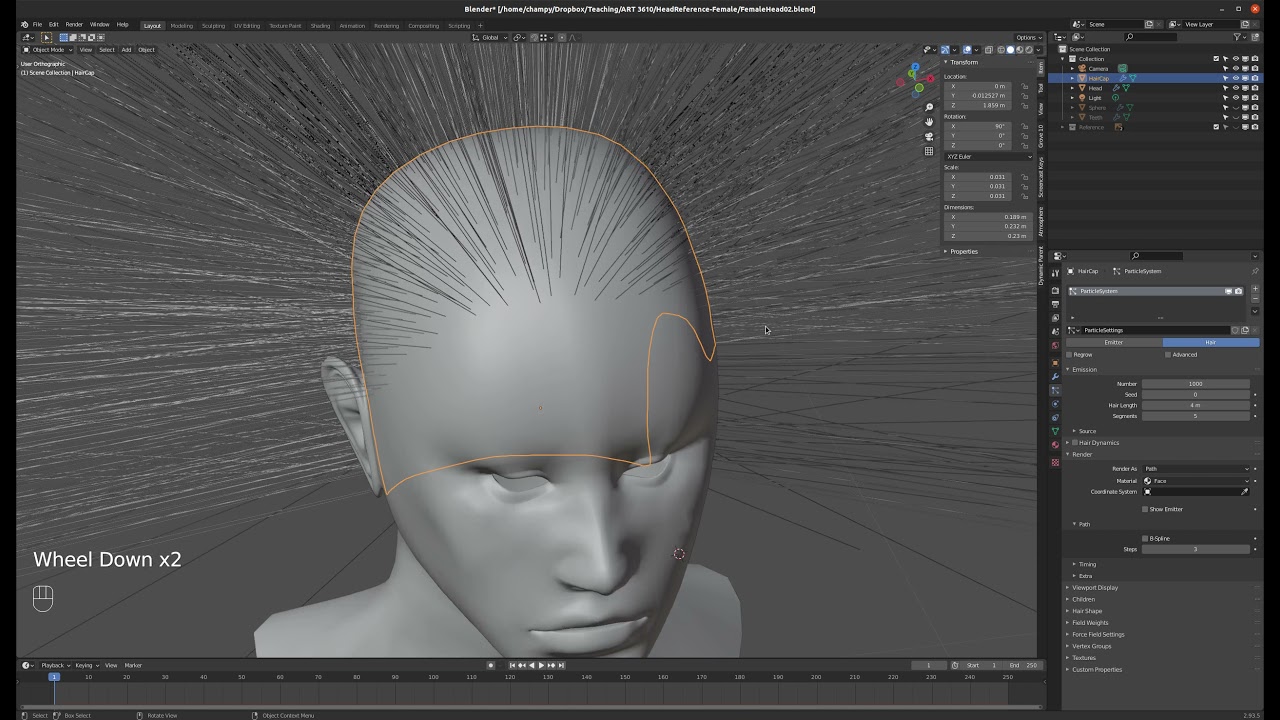Open the Modifiers wrench properties tab
Viewport: 1280px width, 720px height.
(1055, 376)
